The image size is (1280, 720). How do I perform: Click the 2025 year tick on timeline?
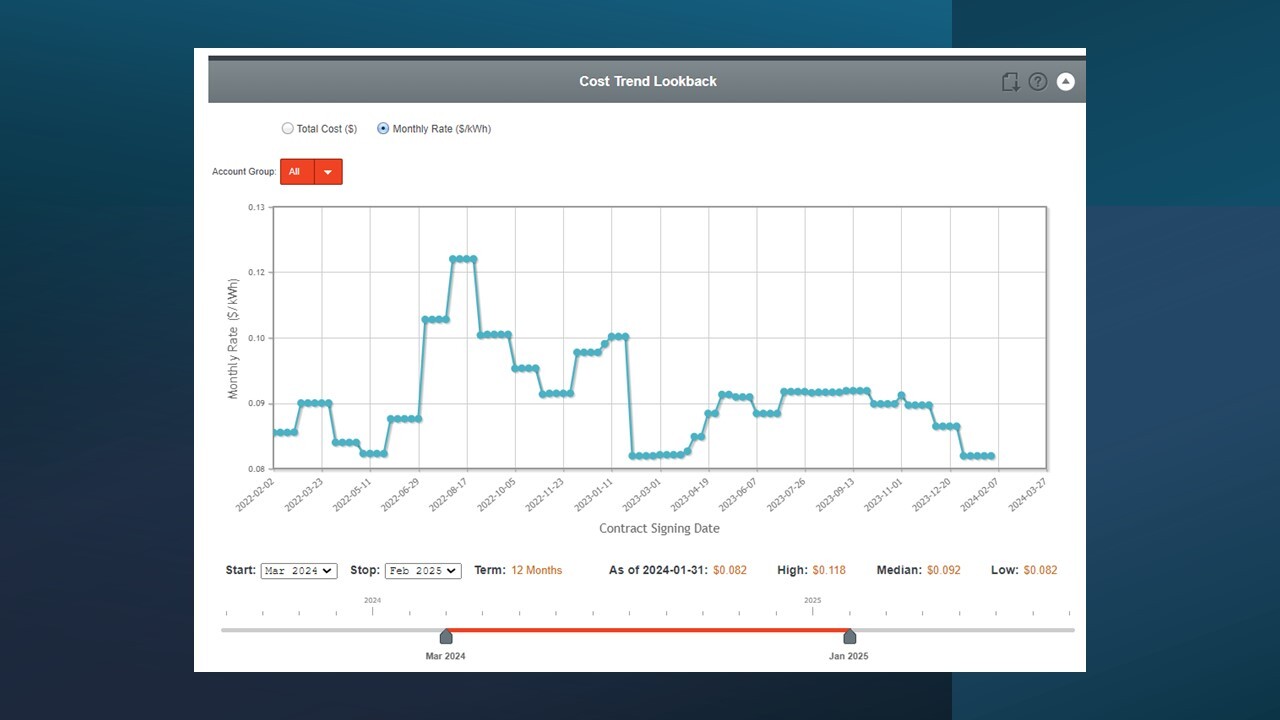[x=813, y=609]
